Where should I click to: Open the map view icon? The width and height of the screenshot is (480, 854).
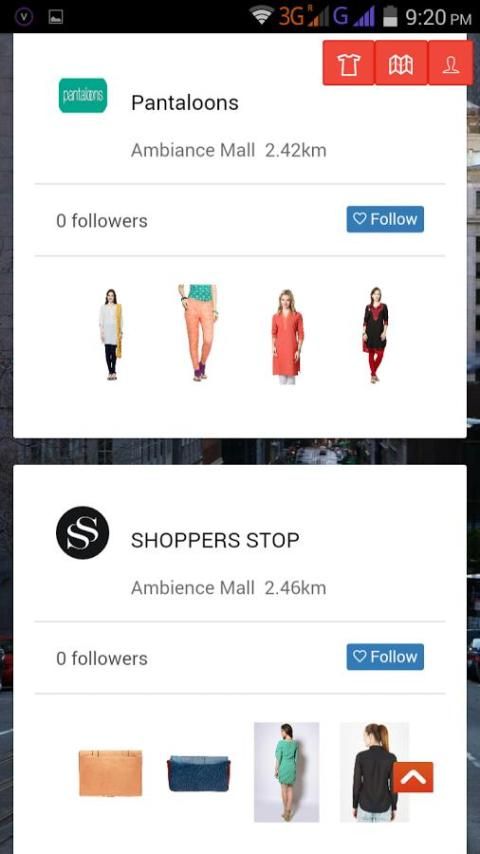(400, 63)
